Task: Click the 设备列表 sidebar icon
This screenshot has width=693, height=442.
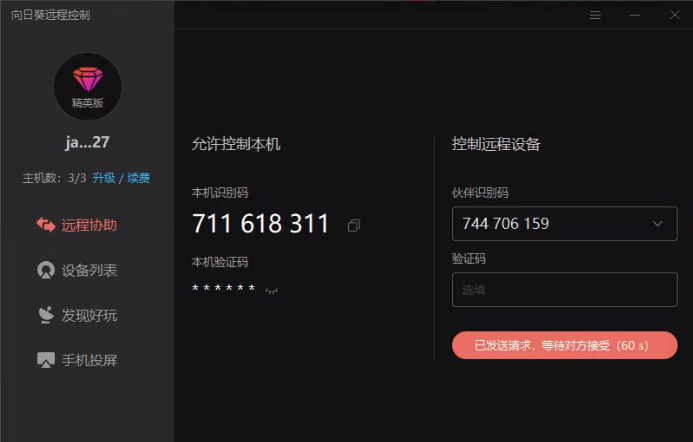Action: point(46,270)
